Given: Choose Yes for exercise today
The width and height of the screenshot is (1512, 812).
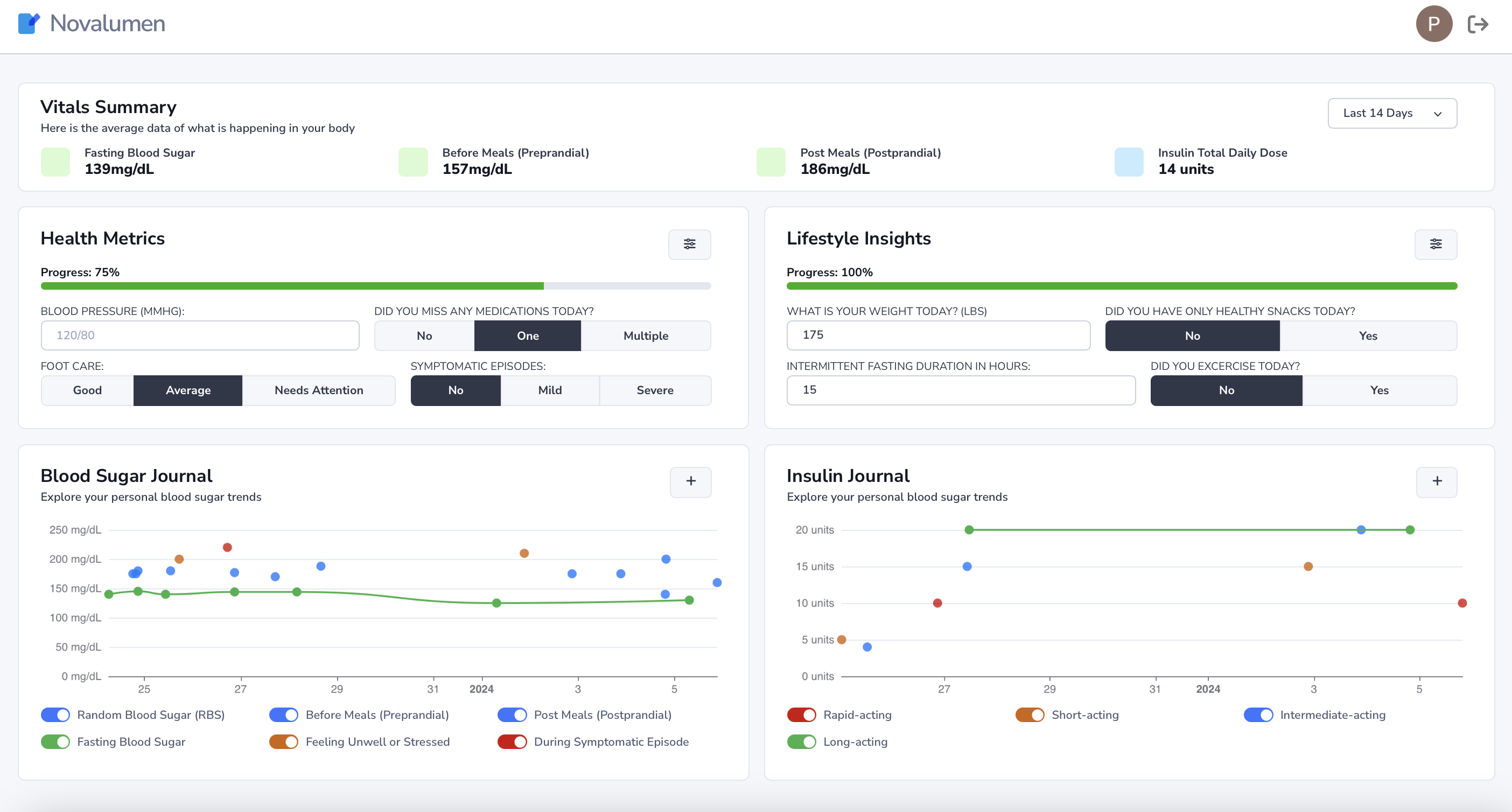Looking at the screenshot, I should click(1379, 390).
